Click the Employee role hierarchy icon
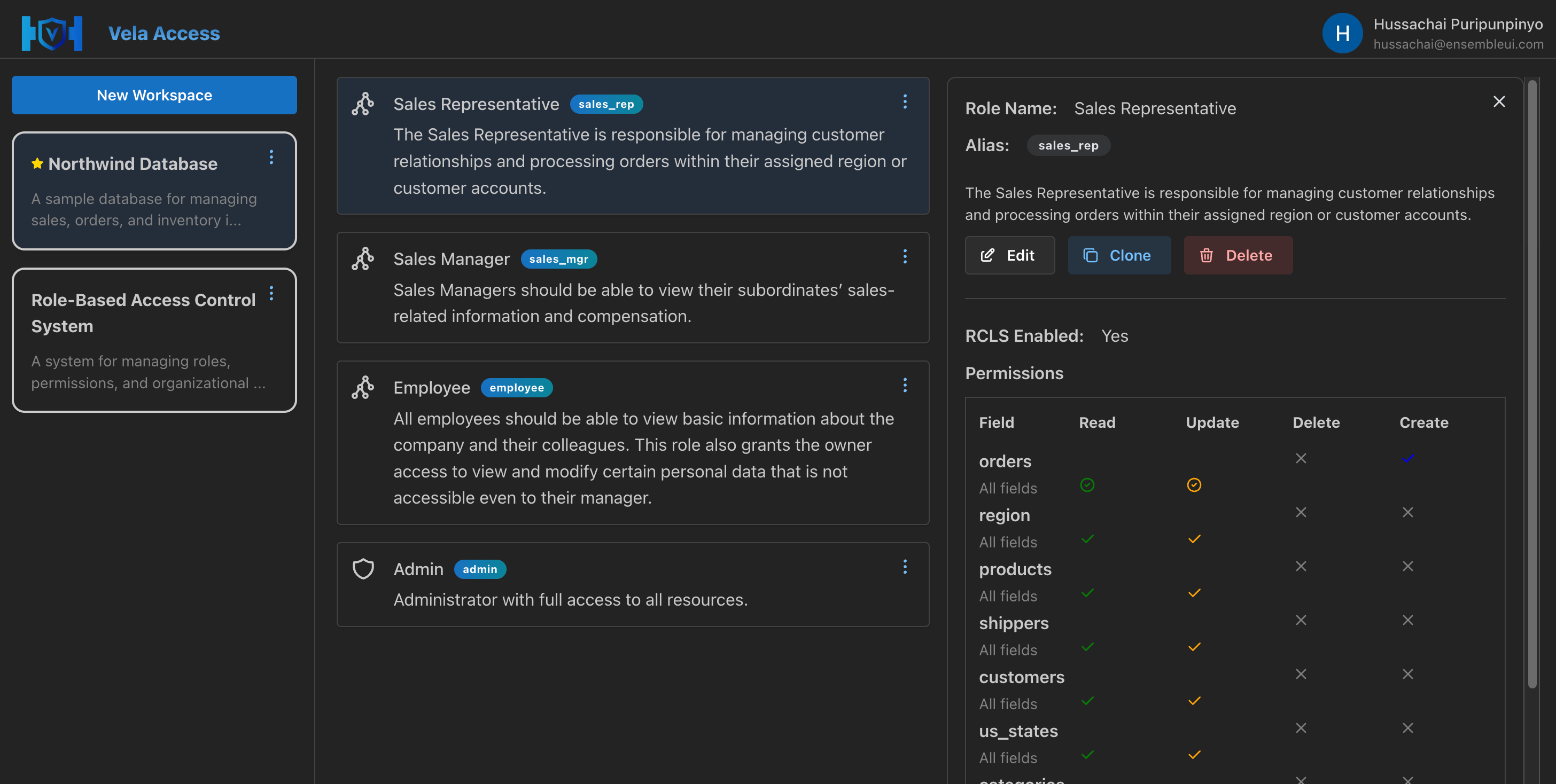1556x784 pixels. pyautogui.click(x=363, y=388)
